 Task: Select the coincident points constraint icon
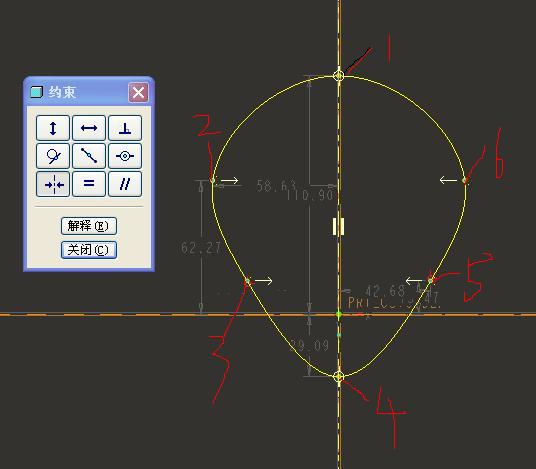pos(125,156)
